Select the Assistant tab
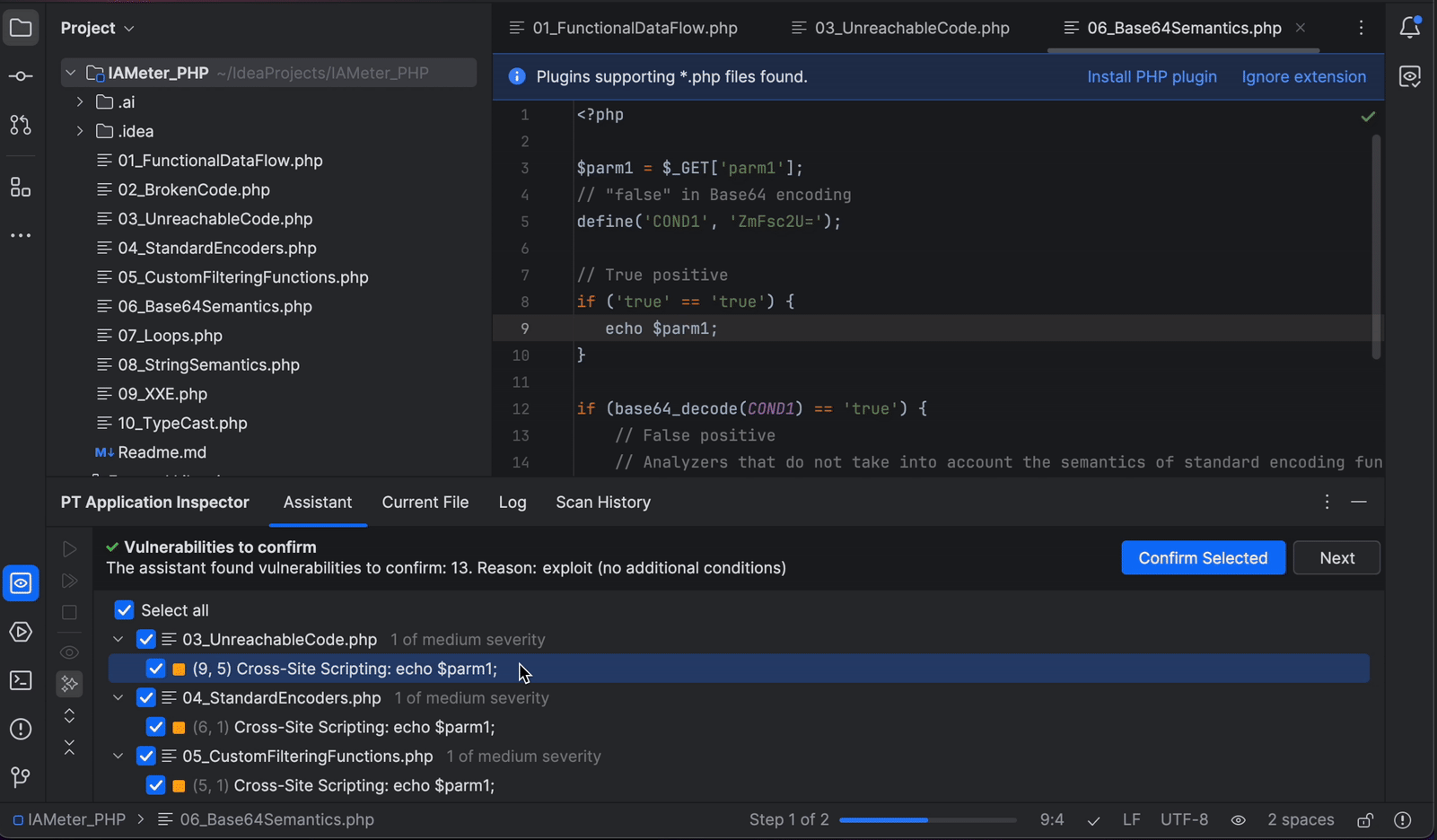Screen dimensions: 1437x840 click(x=318, y=503)
